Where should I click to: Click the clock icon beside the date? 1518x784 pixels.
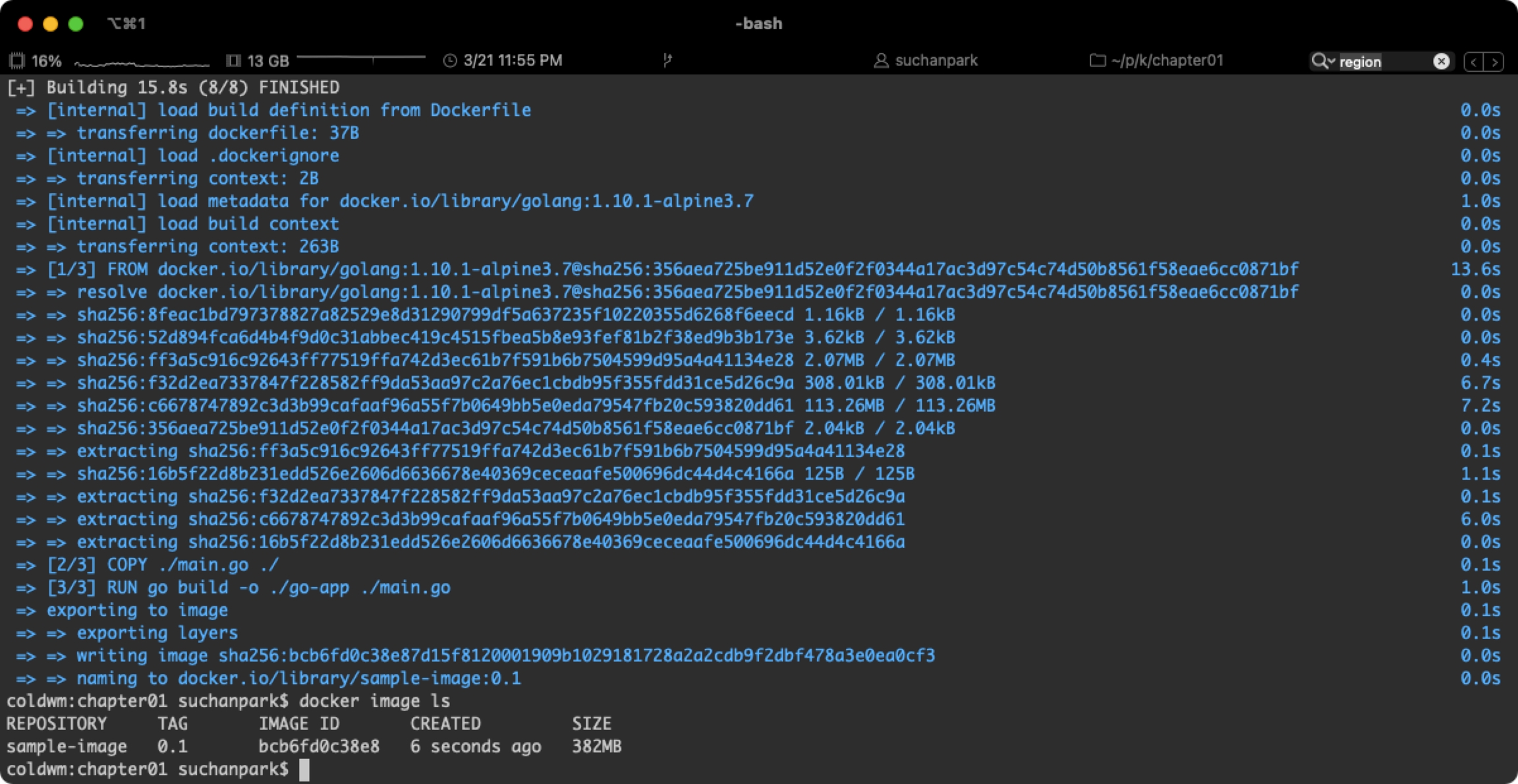pos(450,61)
